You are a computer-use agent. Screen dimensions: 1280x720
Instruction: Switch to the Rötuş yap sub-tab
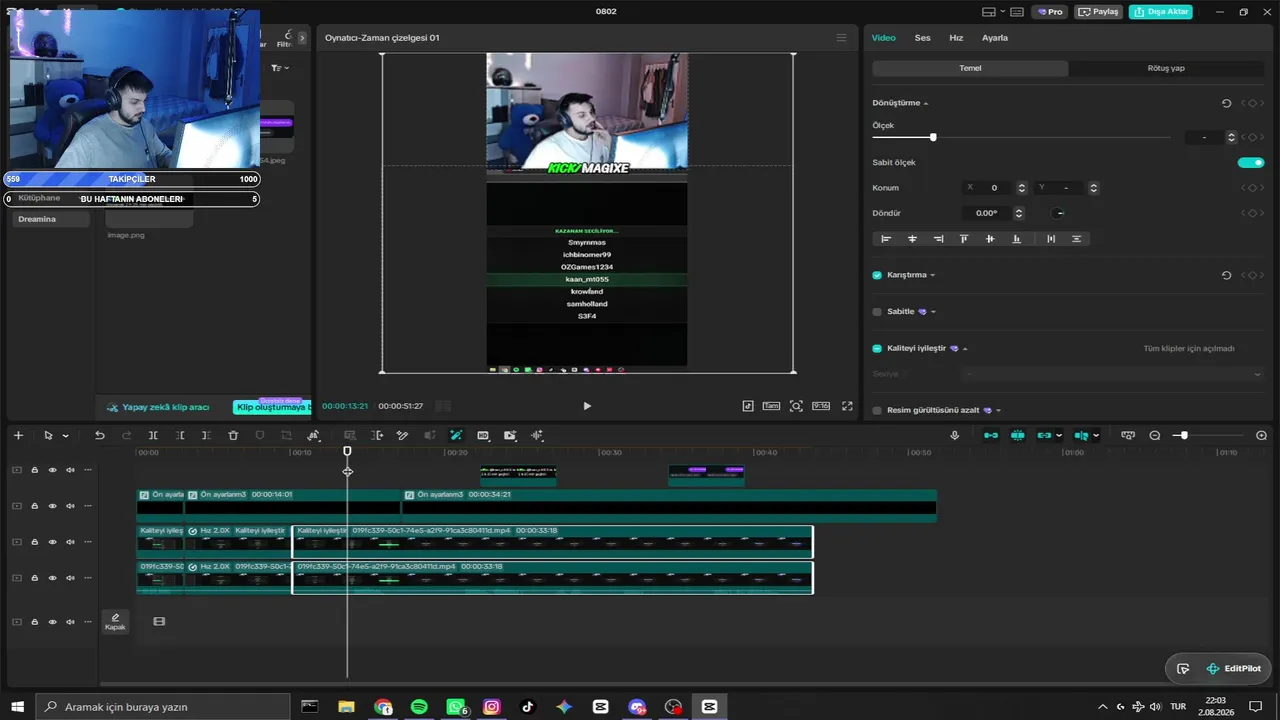(x=1166, y=68)
